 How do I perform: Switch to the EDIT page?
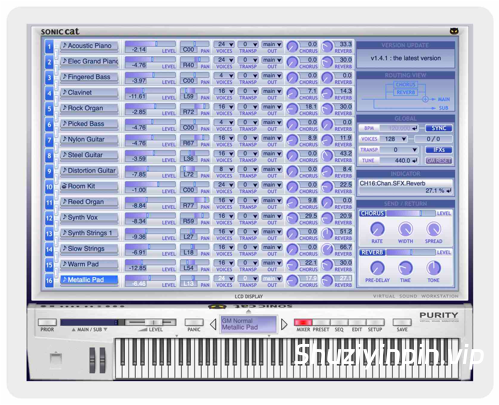[x=357, y=322]
